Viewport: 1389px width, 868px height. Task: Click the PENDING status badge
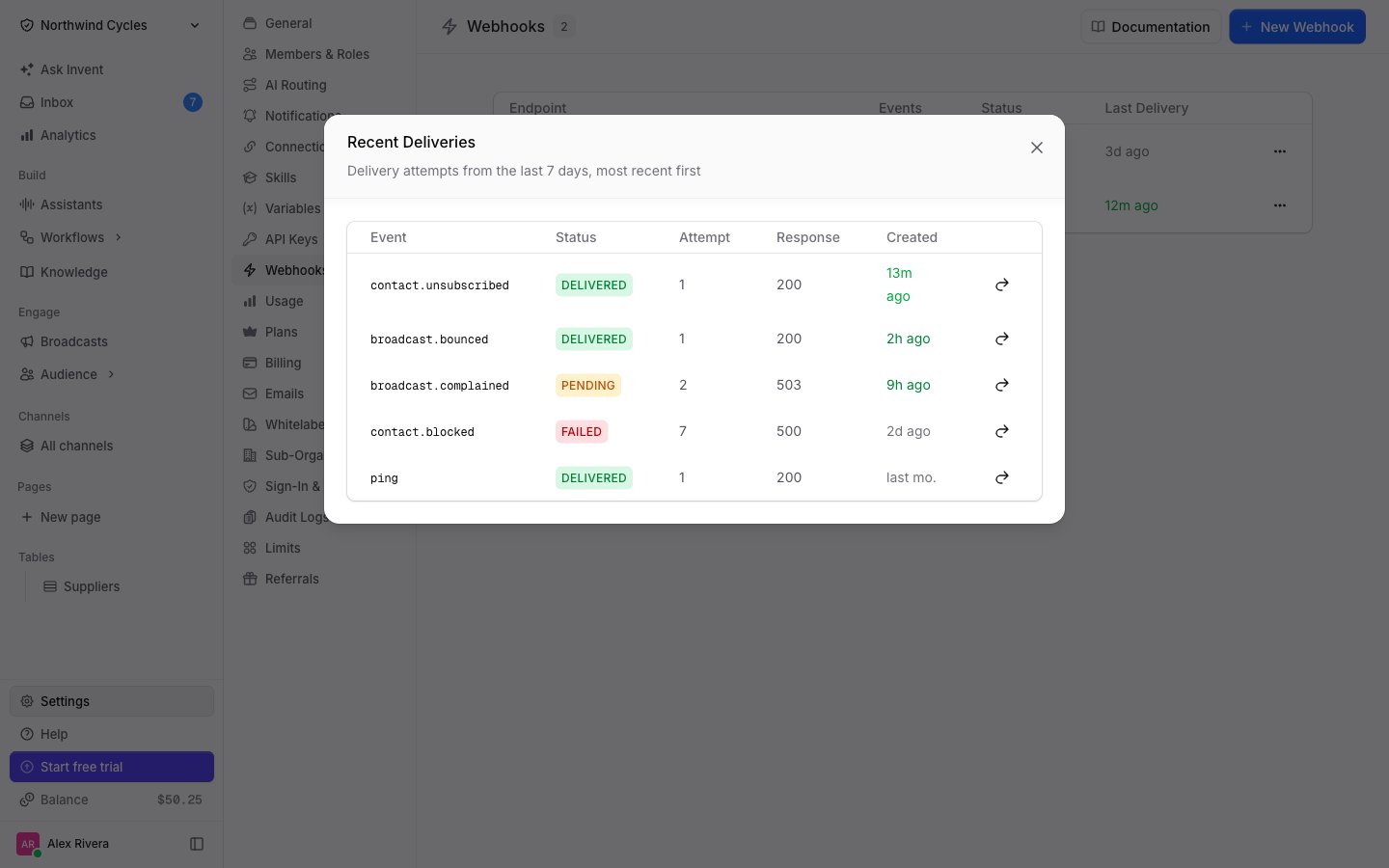(588, 385)
